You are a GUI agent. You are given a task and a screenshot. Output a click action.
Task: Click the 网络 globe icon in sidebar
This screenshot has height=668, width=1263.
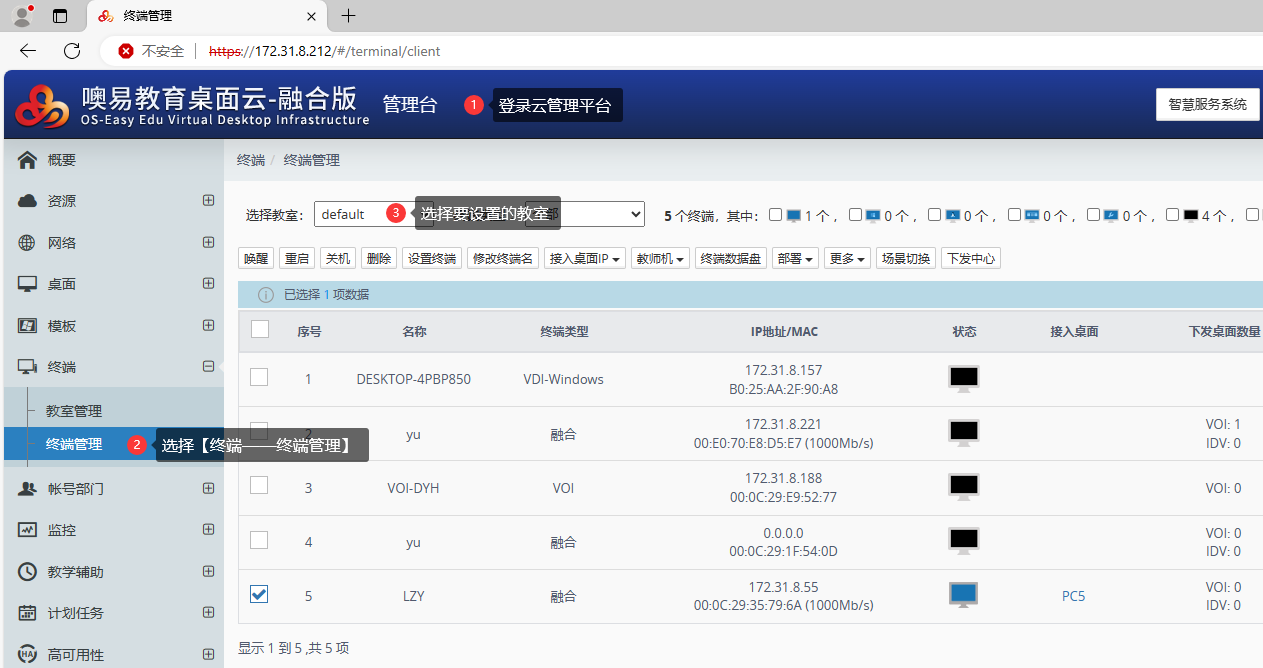coord(28,243)
